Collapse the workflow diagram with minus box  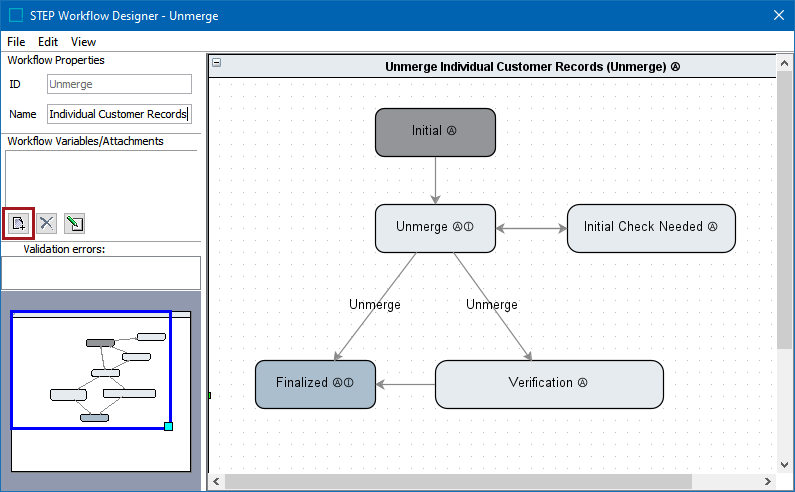(217, 64)
